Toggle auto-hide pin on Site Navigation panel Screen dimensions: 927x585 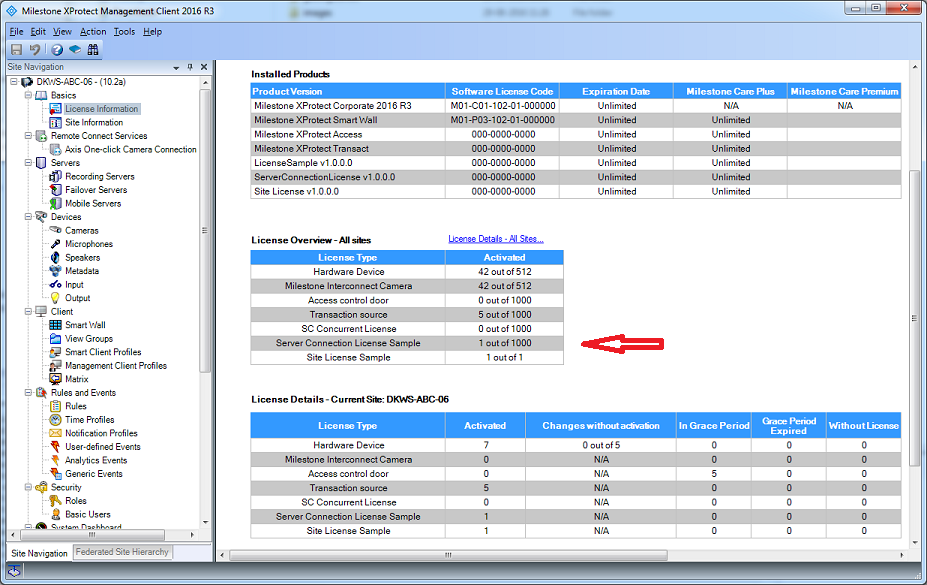190,67
